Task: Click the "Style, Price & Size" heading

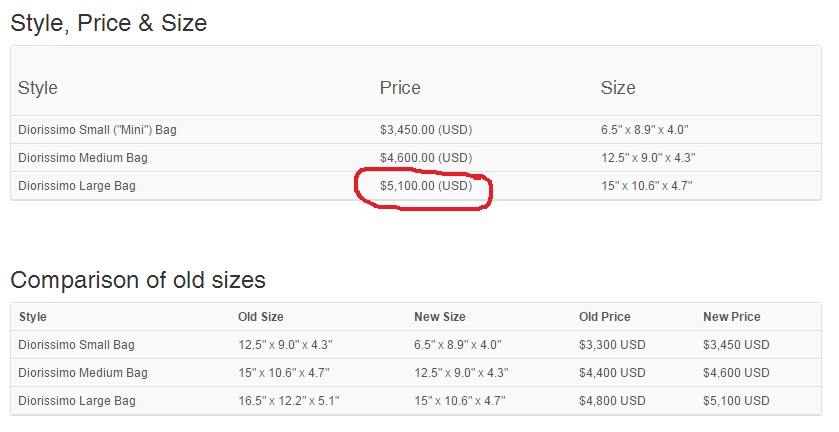Action: (109, 23)
